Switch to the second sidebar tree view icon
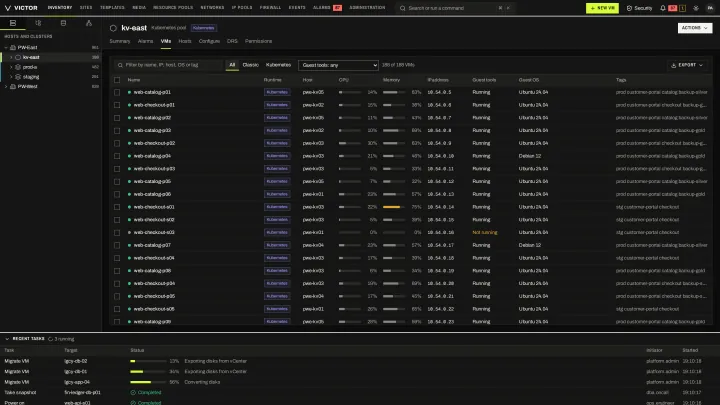The image size is (720, 405). pyautogui.click(x=38, y=23)
